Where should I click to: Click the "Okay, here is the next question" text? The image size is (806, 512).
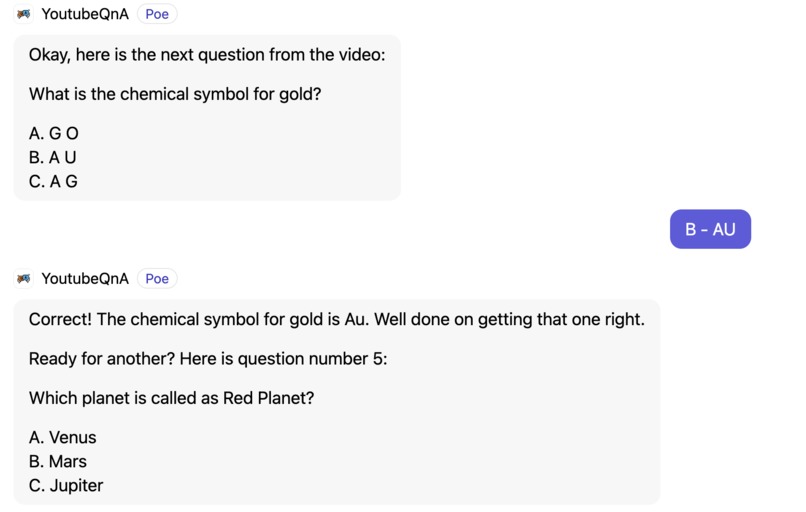[x=206, y=54]
